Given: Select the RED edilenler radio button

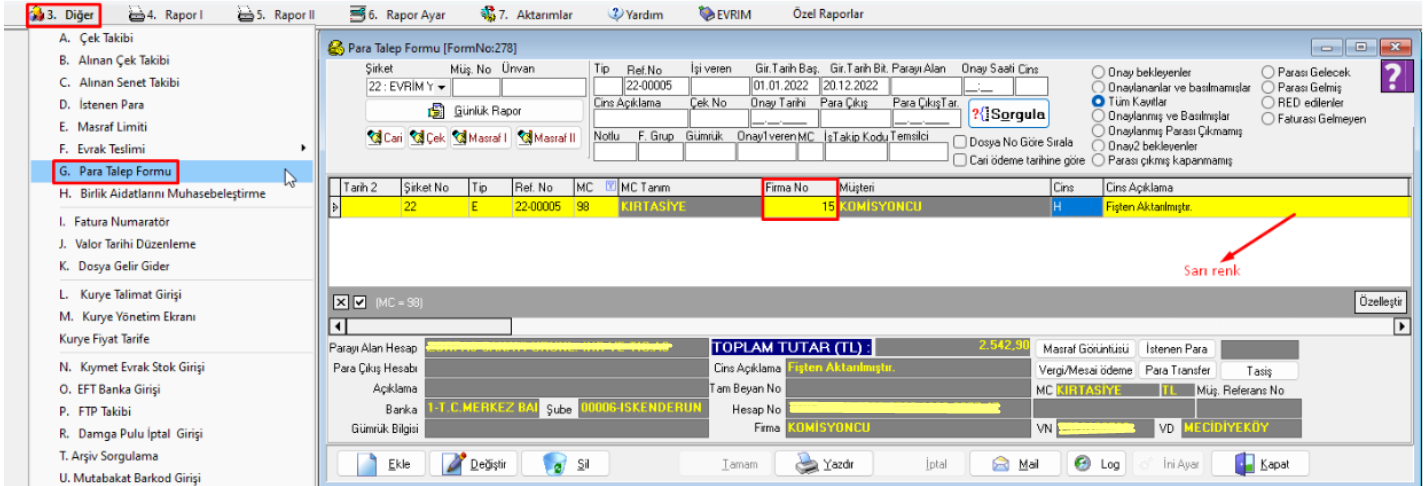Looking at the screenshot, I should [x=1269, y=102].
